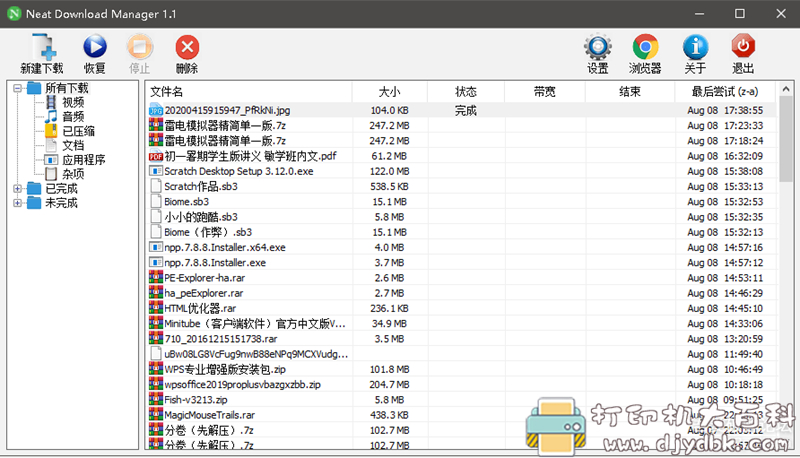This screenshot has height=458, width=800.
Task: Click archive icon of Fish-v3213.zip
Action: pos(156,399)
